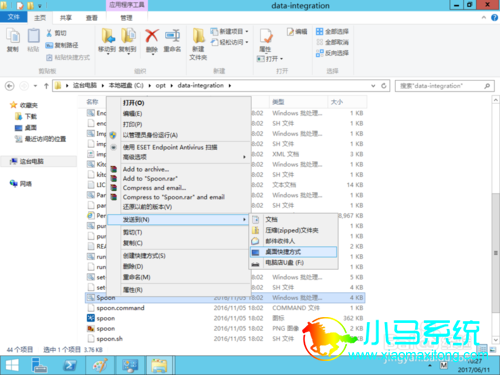
Task: Select the spoon.sh file row
Action: click(x=225, y=339)
